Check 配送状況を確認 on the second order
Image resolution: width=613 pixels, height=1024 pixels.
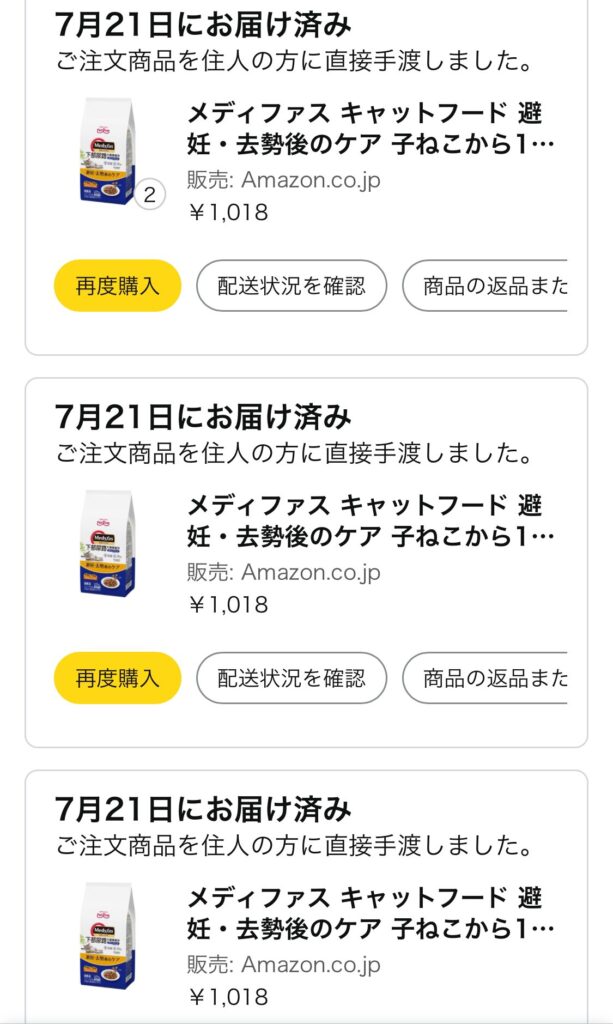(x=291, y=678)
